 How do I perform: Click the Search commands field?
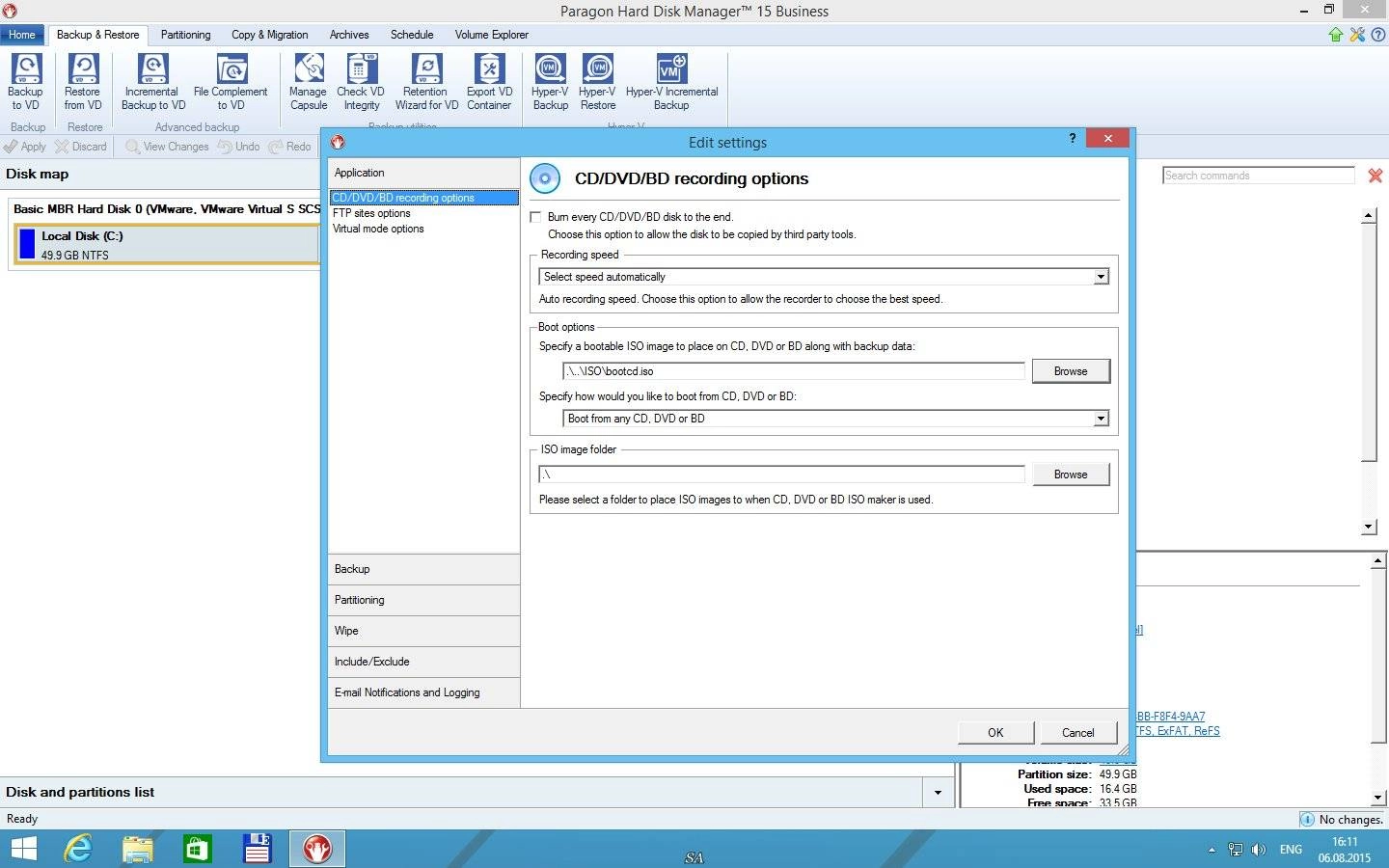1259,176
